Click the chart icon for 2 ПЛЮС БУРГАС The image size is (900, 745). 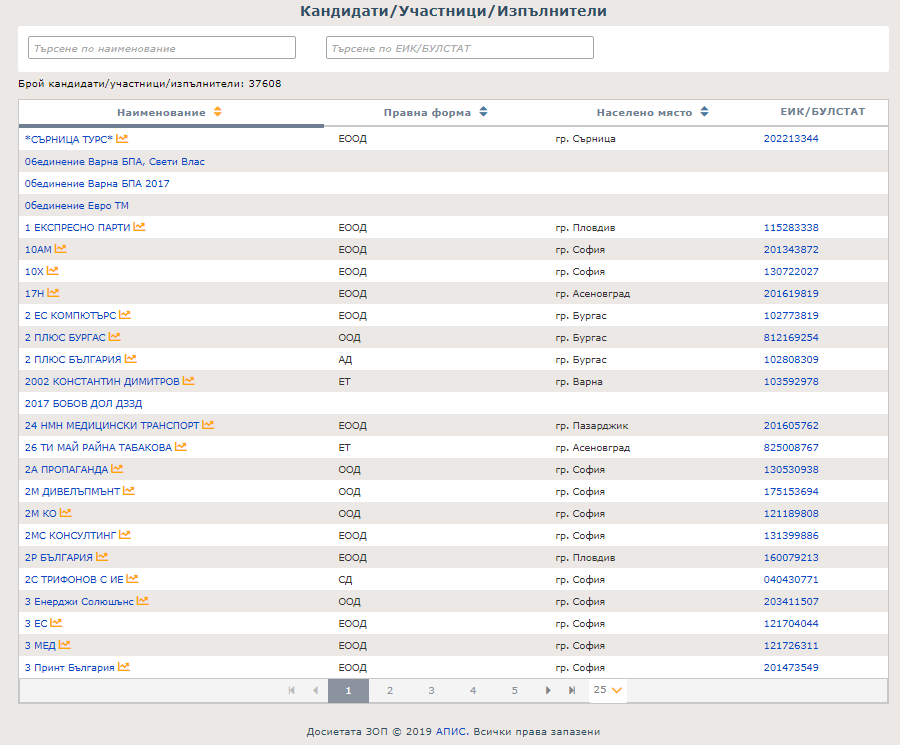[x=114, y=337]
